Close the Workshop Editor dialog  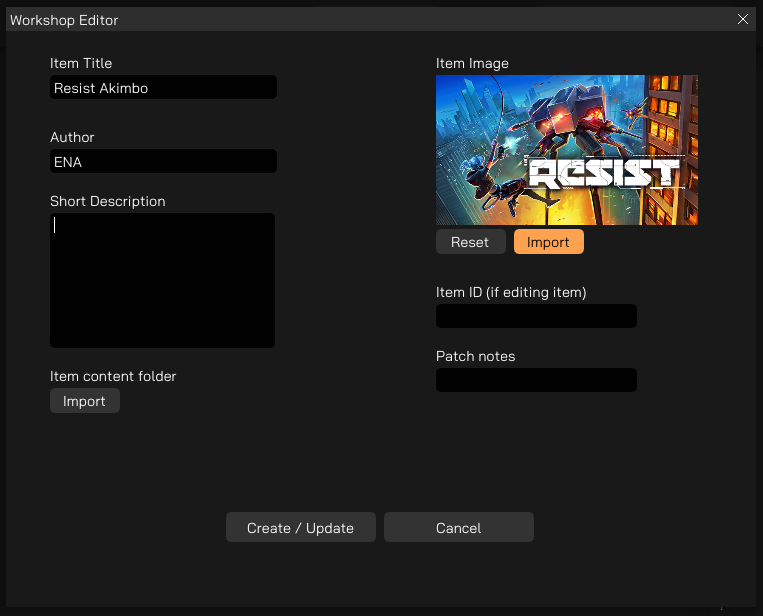[743, 19]
